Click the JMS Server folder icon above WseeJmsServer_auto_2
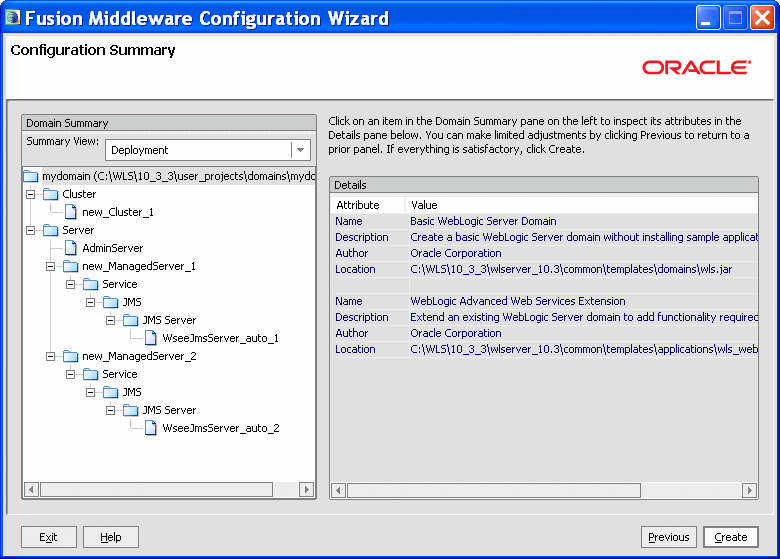Image resolution: width=780 pixels, height=559 pixels. click(x=130, y=410)
